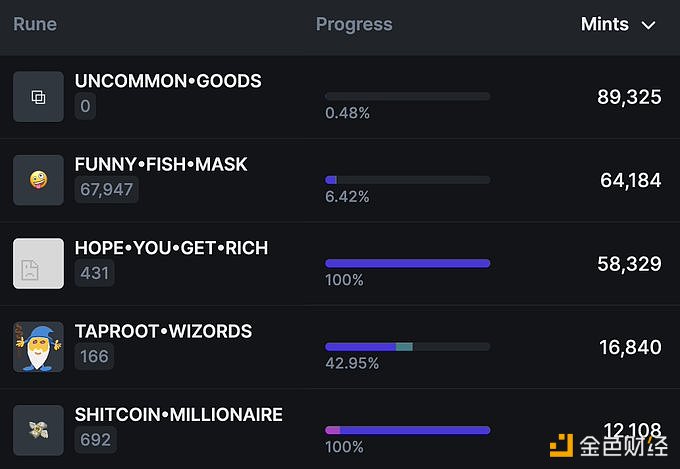Select the HOPE•YOU•GET•RICH broken image thumbnail
680x469 pixels.
[38, 263]
